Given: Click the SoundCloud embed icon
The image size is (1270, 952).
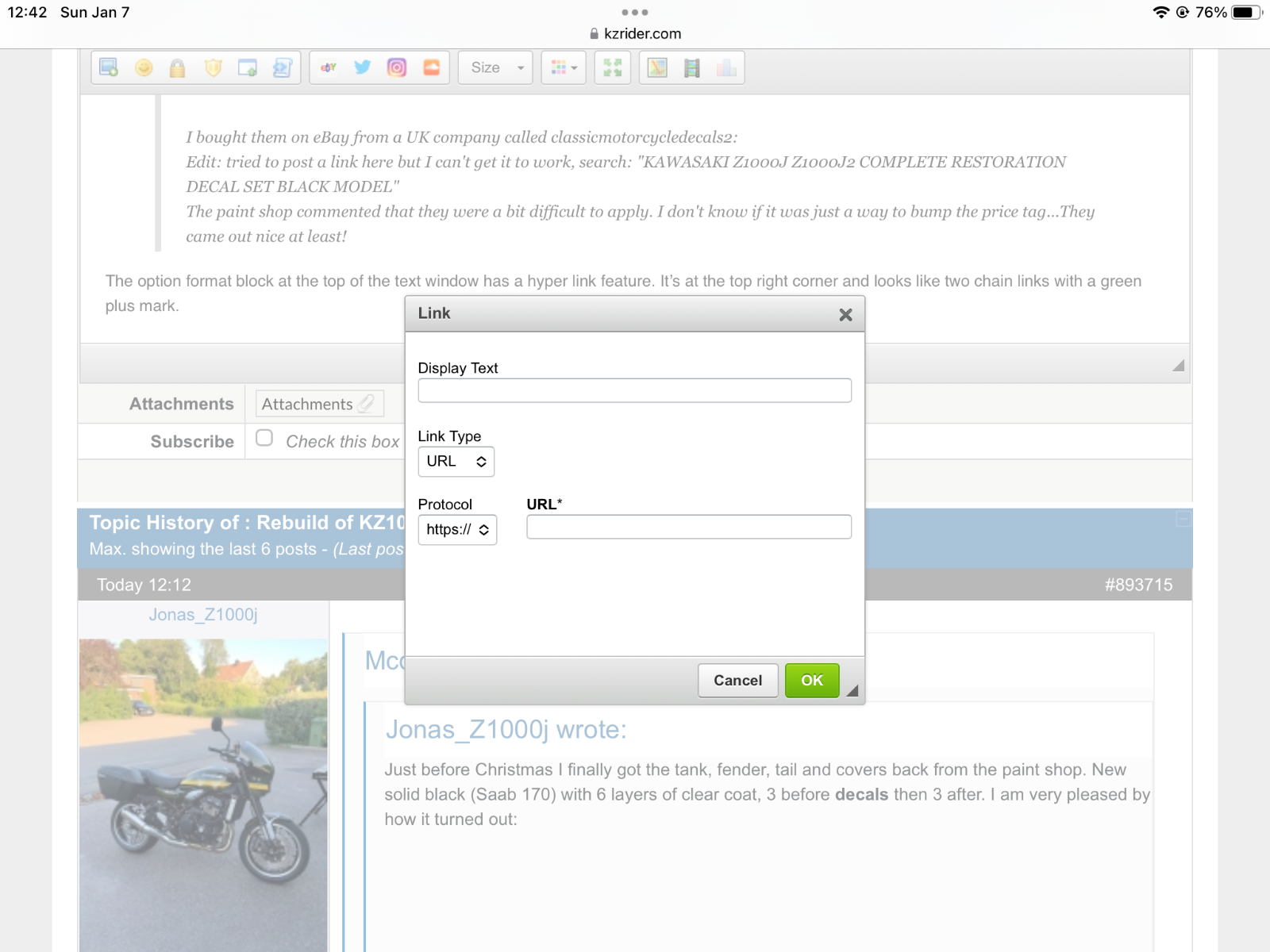Looking at the screenshot, I should click(x=431, y=68).
